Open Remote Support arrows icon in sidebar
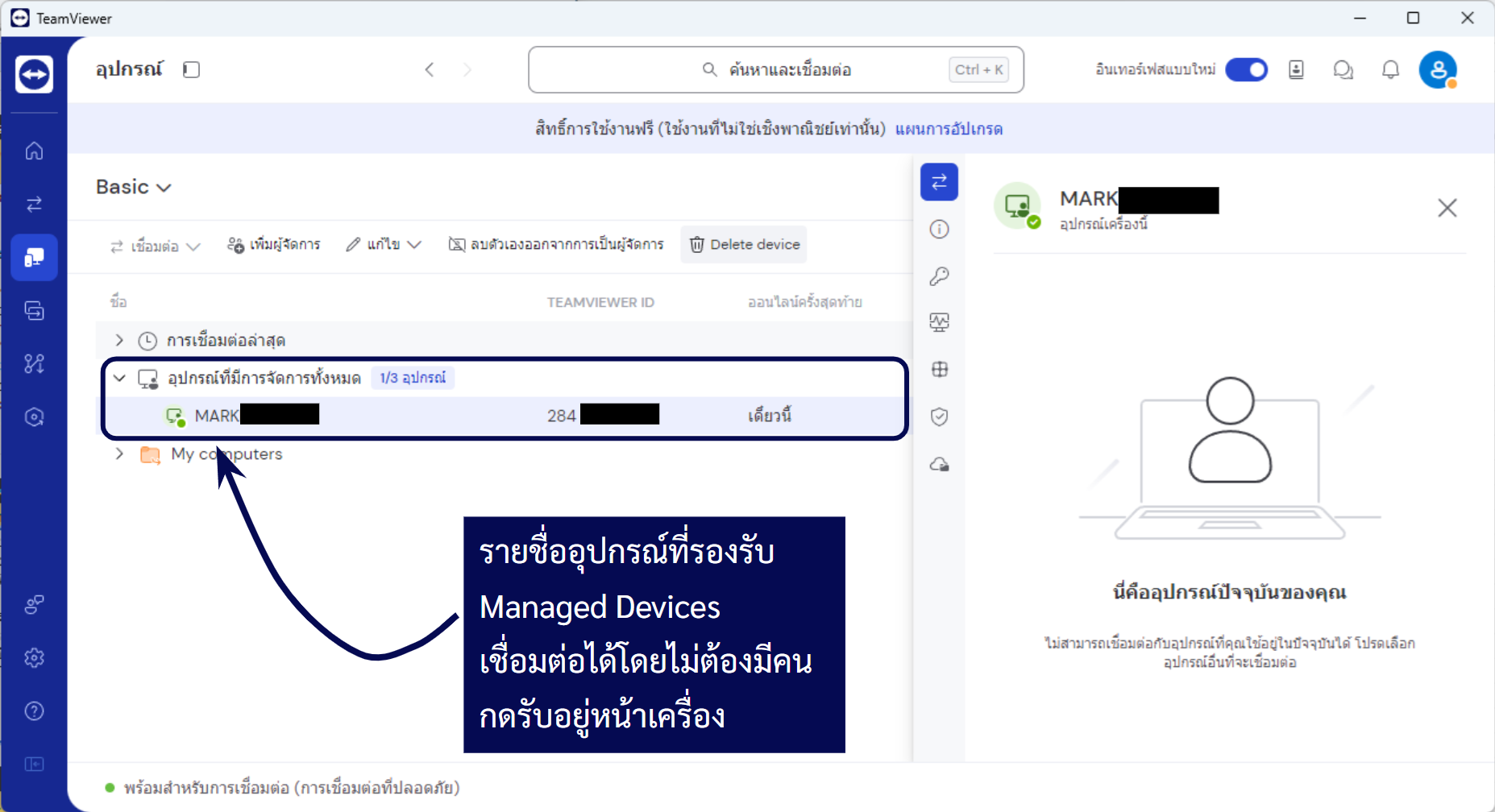1495x812 pixels. pyautogui.click(x=34, y=204)
